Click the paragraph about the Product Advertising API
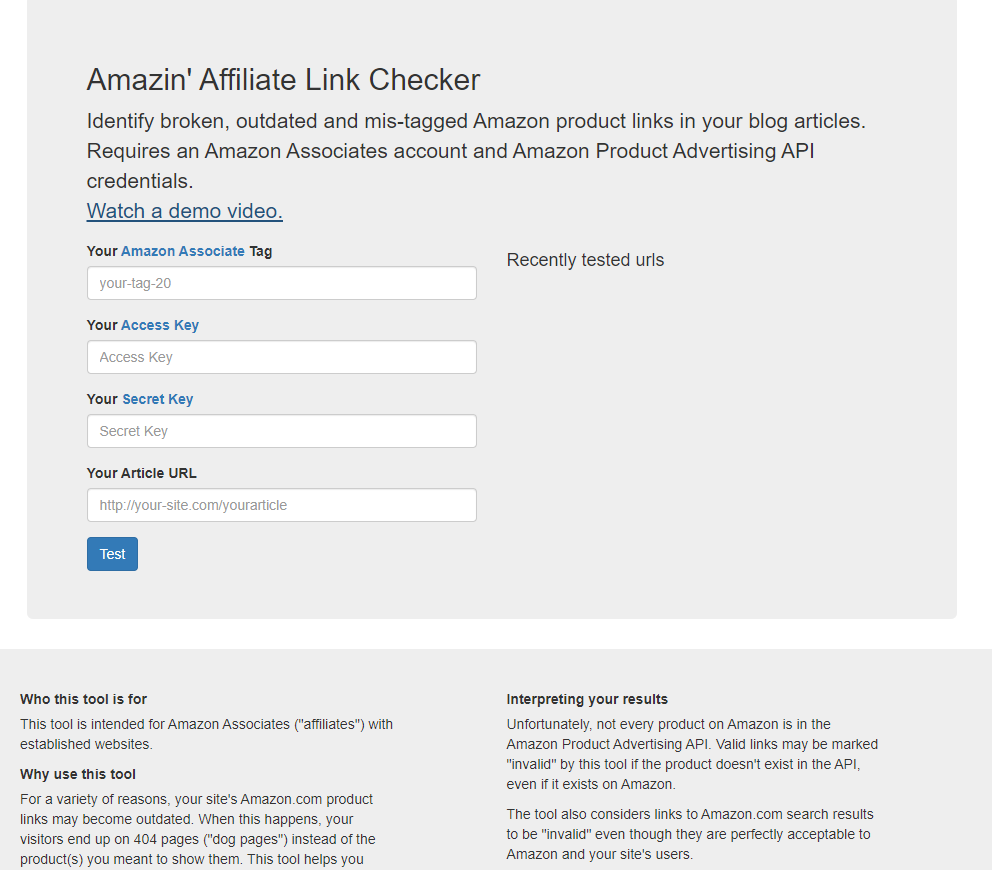992x870 pixels. (692, 754)
